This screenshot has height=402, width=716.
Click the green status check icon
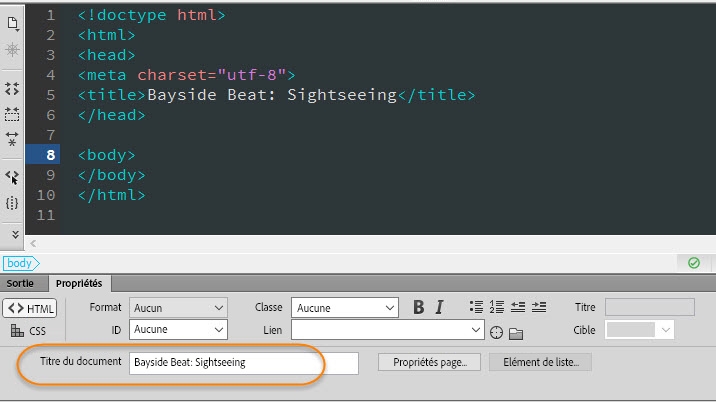pos(693,263)
